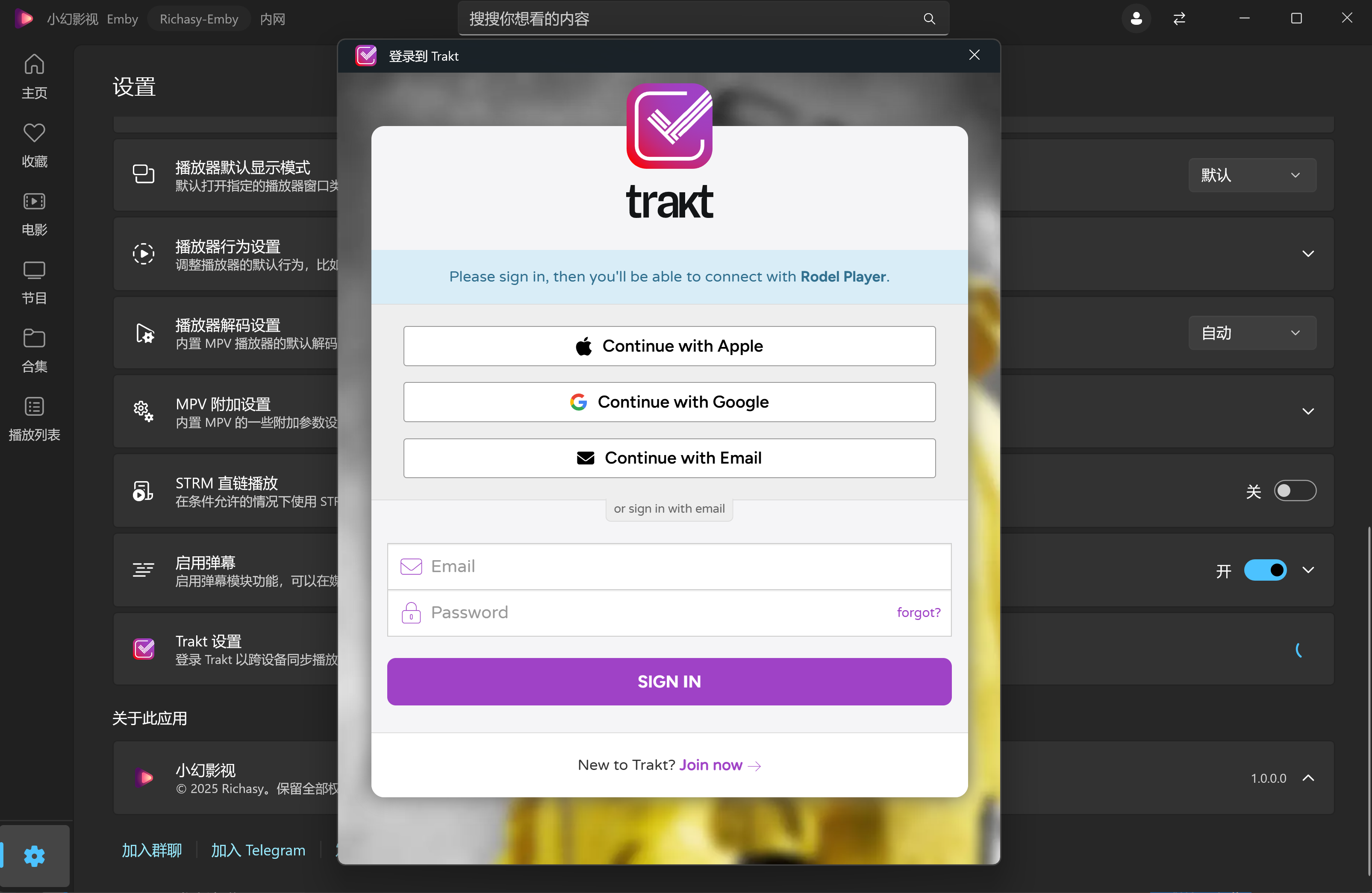Open the forgot? password link
The height and width of the screenshot is (893, 1372).
coord(919,612)
